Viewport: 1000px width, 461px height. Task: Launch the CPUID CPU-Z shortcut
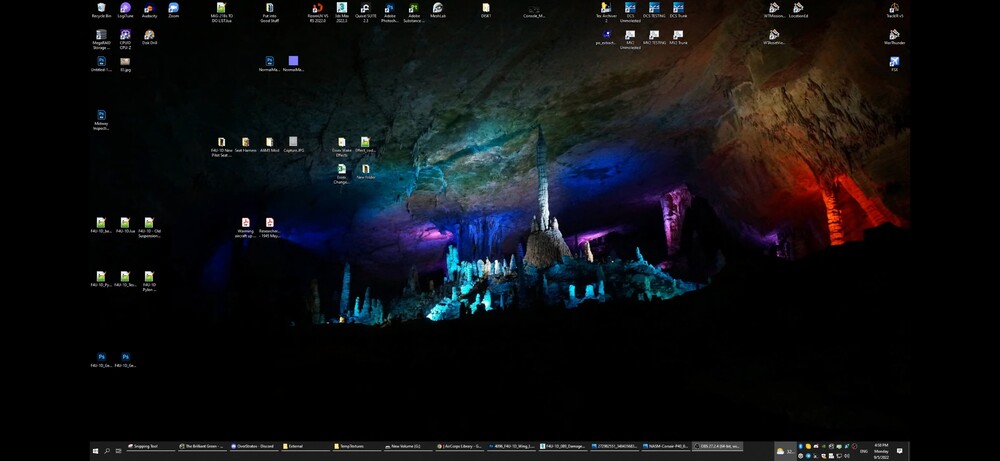coord(125,40)
